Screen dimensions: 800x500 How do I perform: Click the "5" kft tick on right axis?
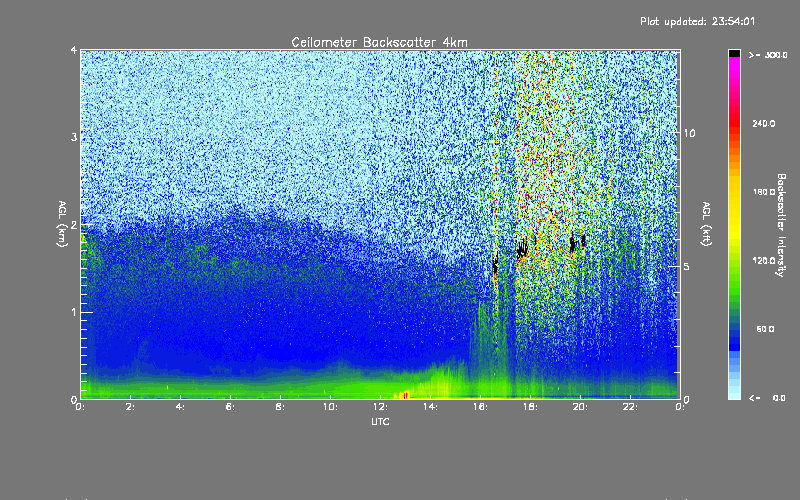pos(687,266)
